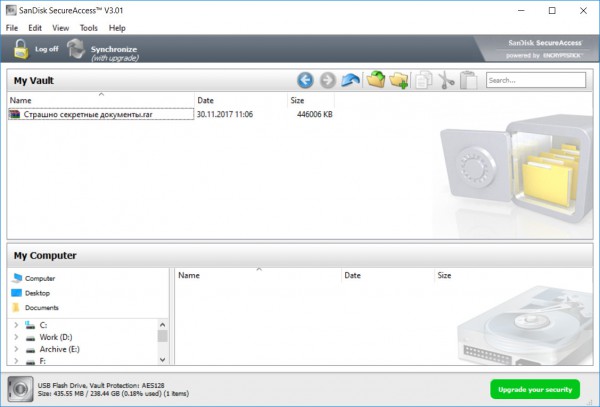
Task: Click Synchronize (with upgrade) button
Action: pos(102,50)
